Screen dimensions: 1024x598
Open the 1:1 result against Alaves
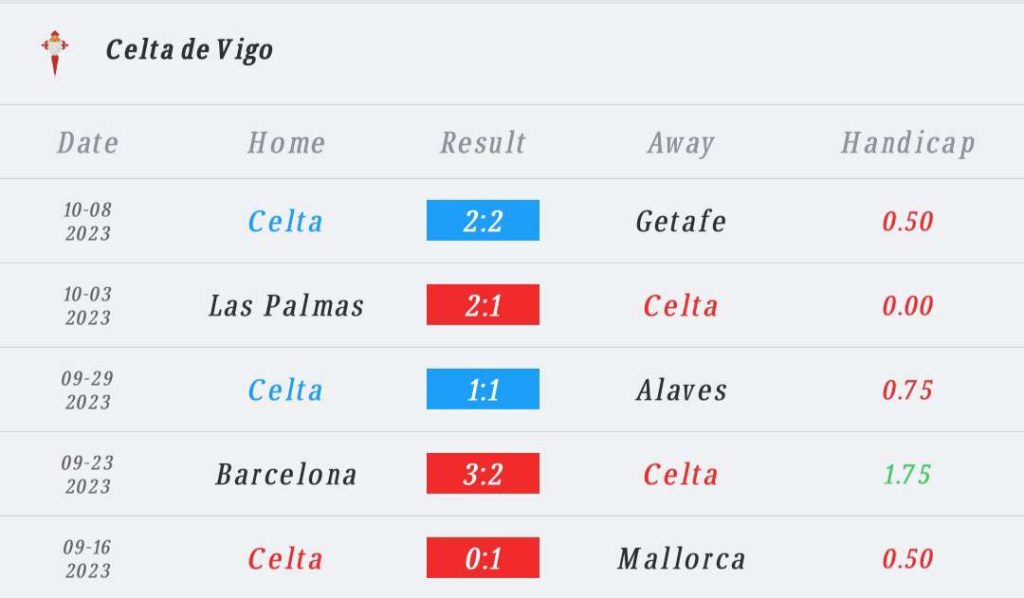pyautogui.click(x=483, y=389)
